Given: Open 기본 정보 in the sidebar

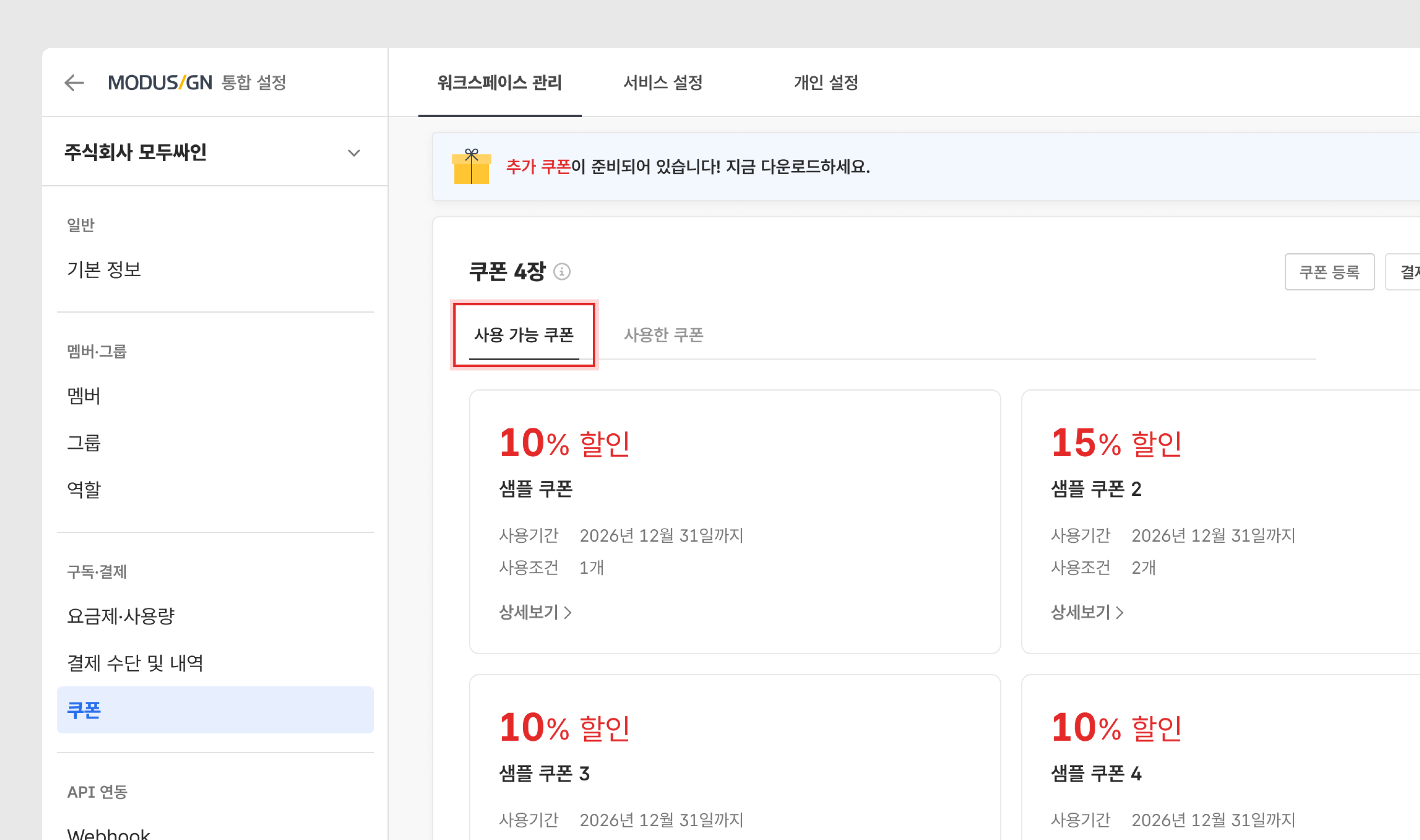Looking at the screenshot, I should click(104, 270).
